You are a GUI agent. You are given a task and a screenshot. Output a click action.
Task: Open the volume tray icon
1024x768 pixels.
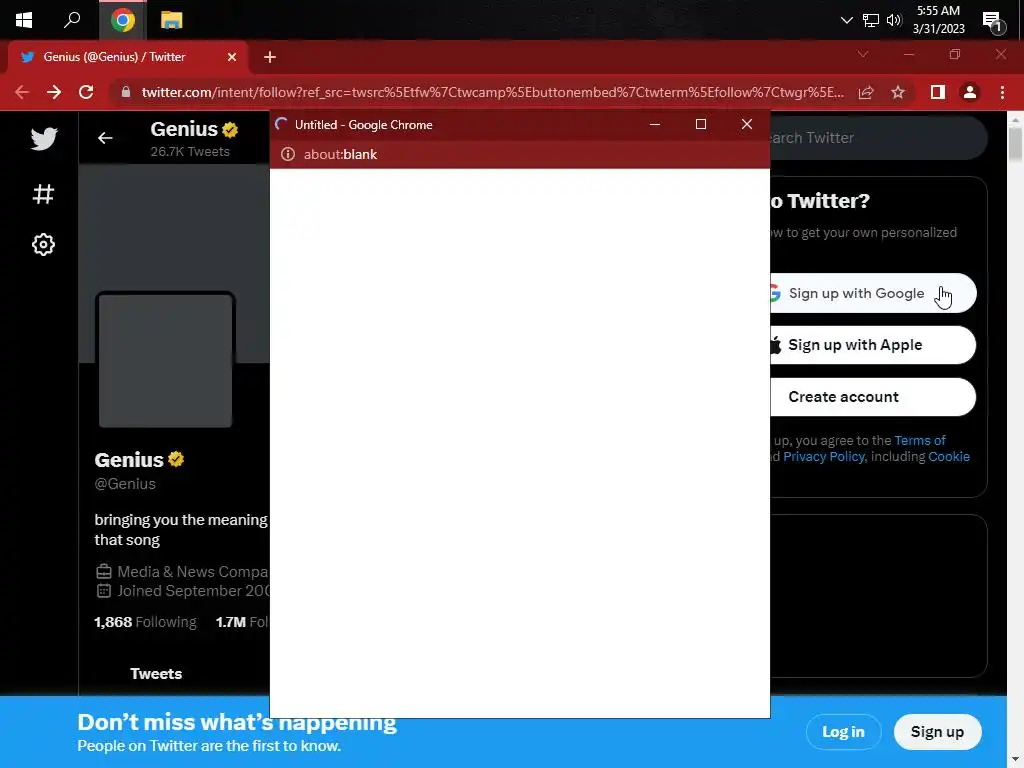coord(894,20)
